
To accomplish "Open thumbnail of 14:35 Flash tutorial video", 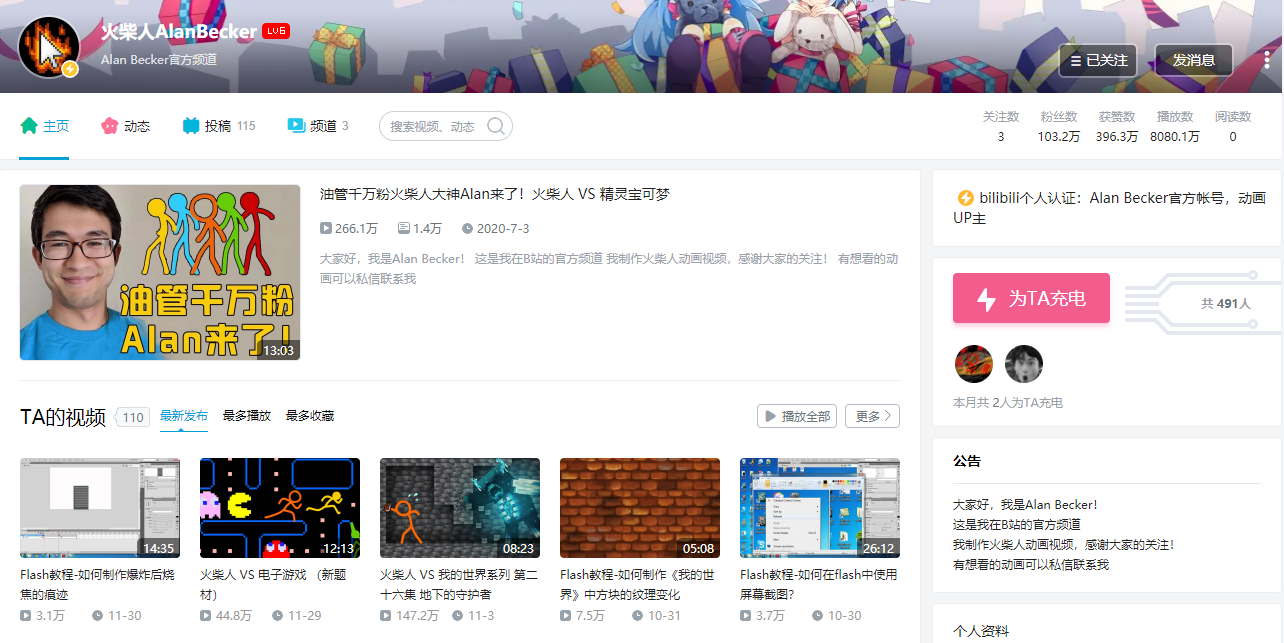I will tap(100, 508).
